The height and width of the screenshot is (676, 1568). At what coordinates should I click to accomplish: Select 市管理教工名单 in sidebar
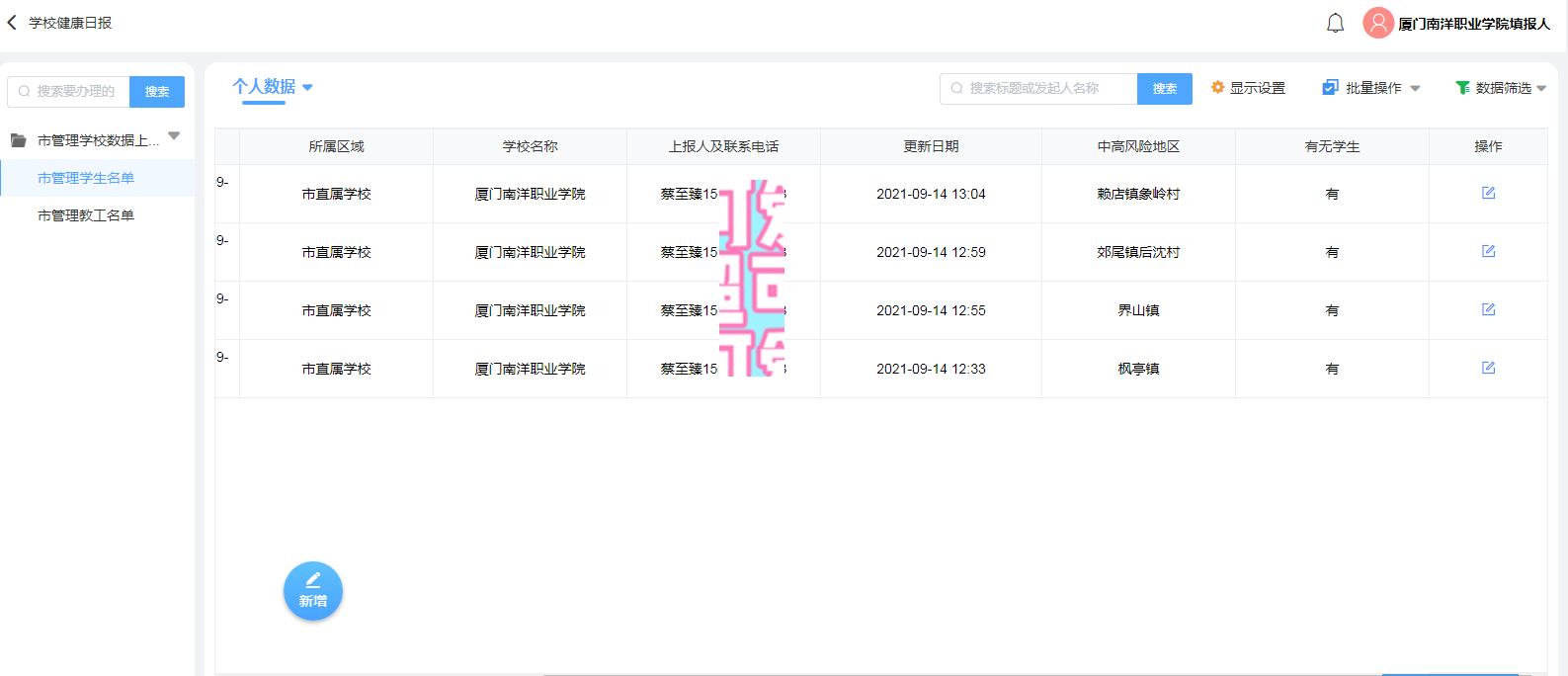(86, 215)
